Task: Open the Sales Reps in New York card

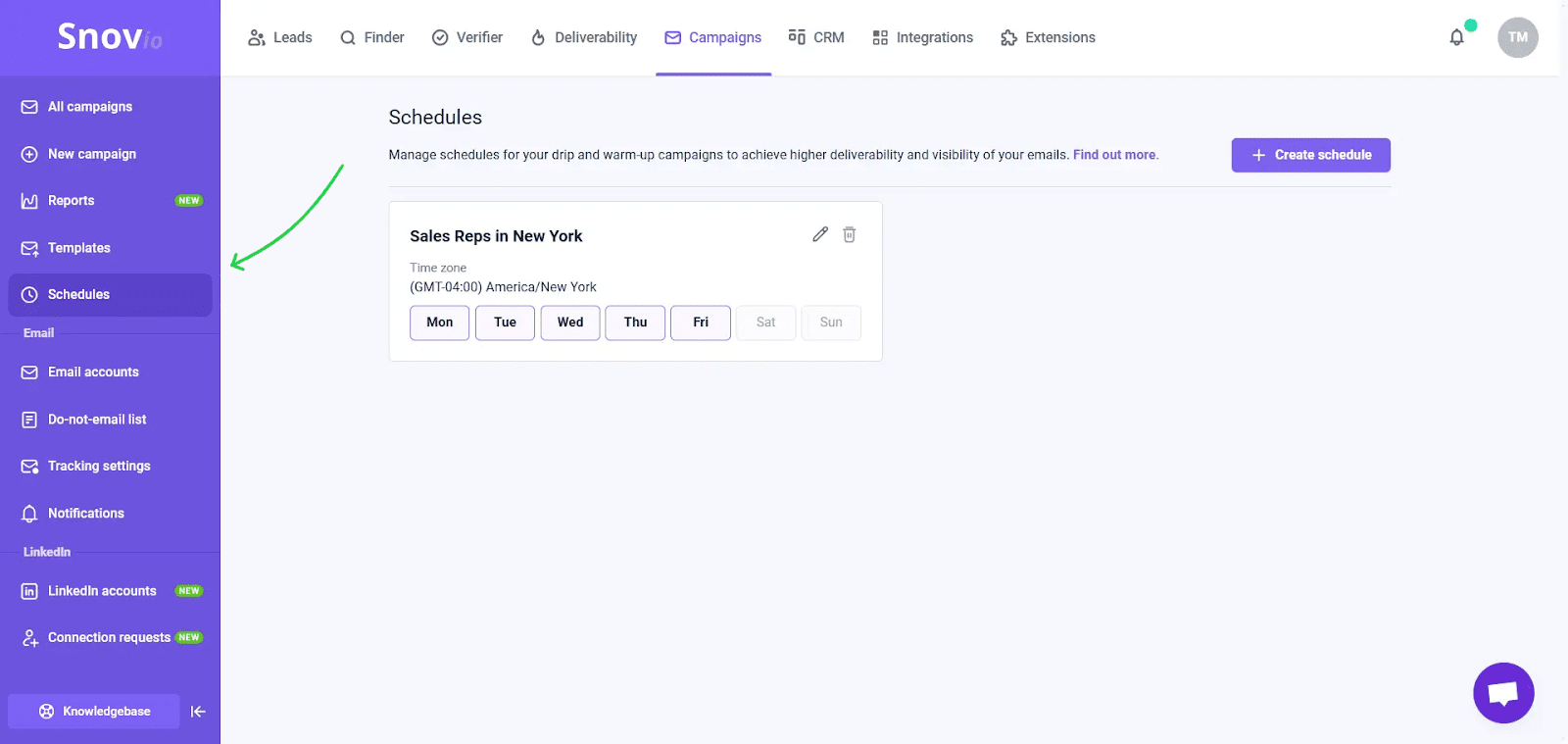Action: [x=496, y=236]
